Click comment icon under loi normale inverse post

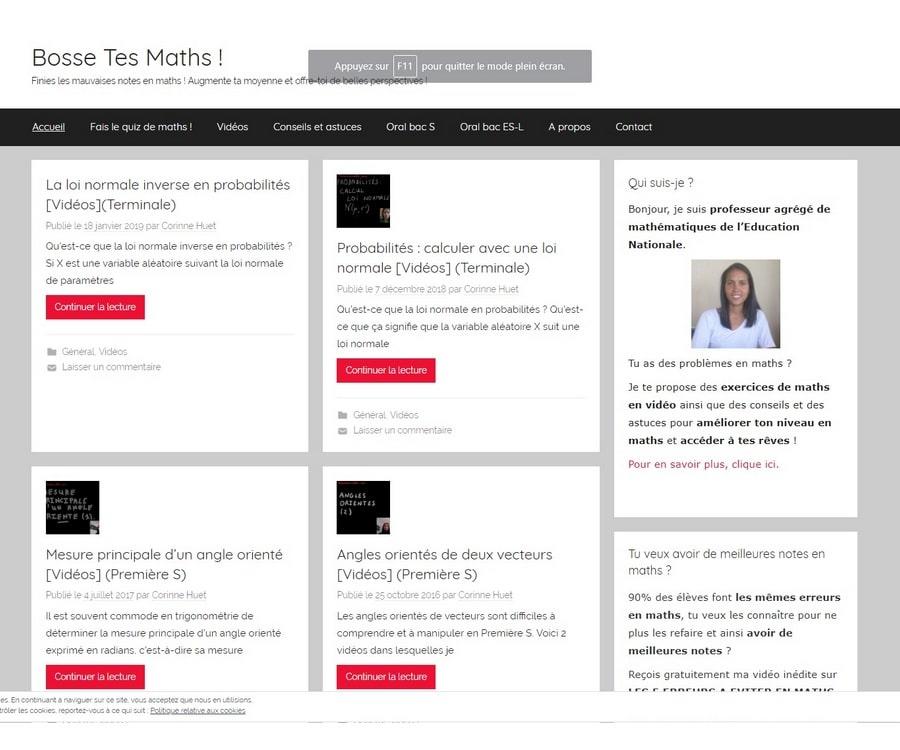52,367
